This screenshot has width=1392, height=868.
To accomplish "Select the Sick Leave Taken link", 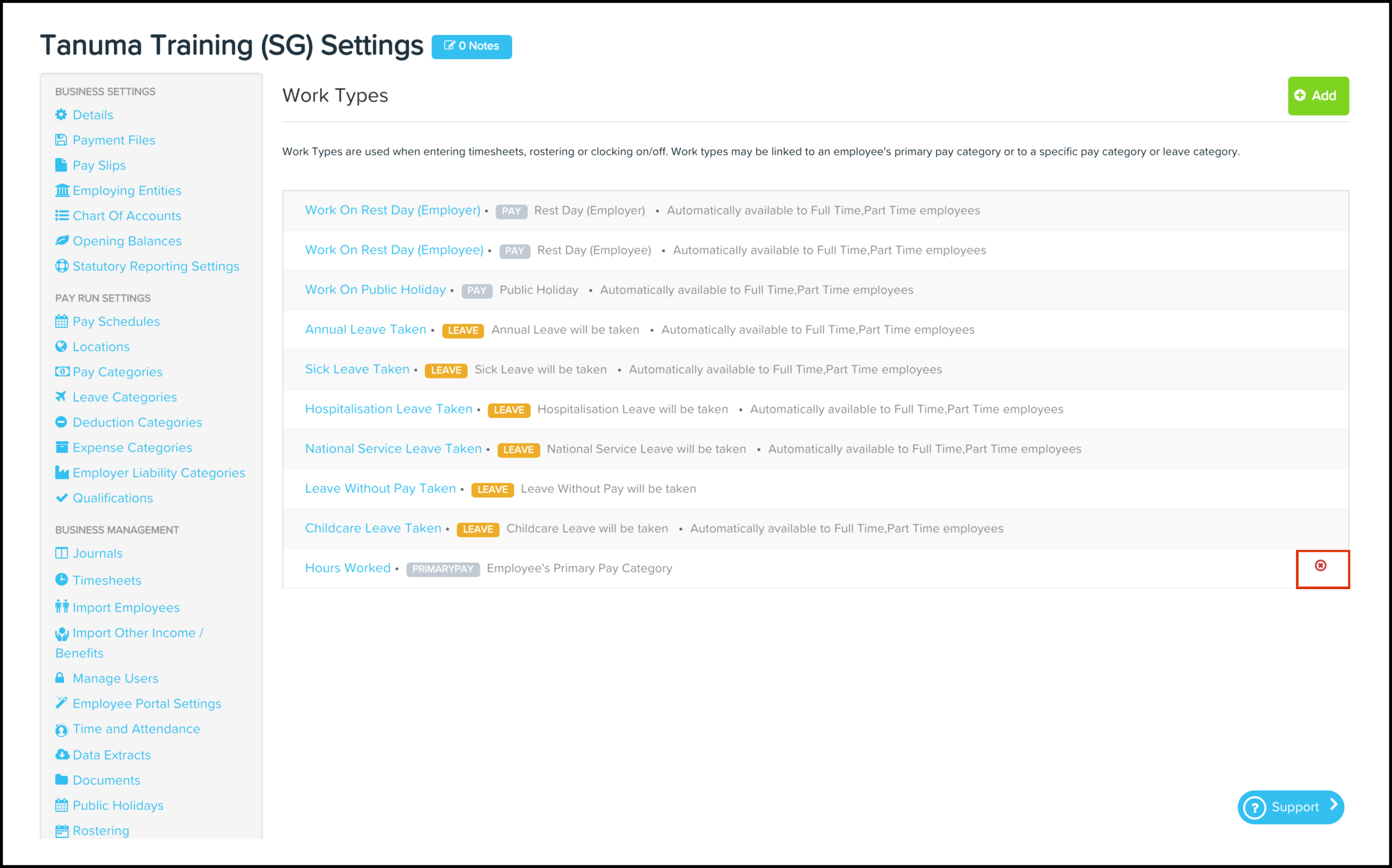I will pyautogui.click(x=357, y=369).
